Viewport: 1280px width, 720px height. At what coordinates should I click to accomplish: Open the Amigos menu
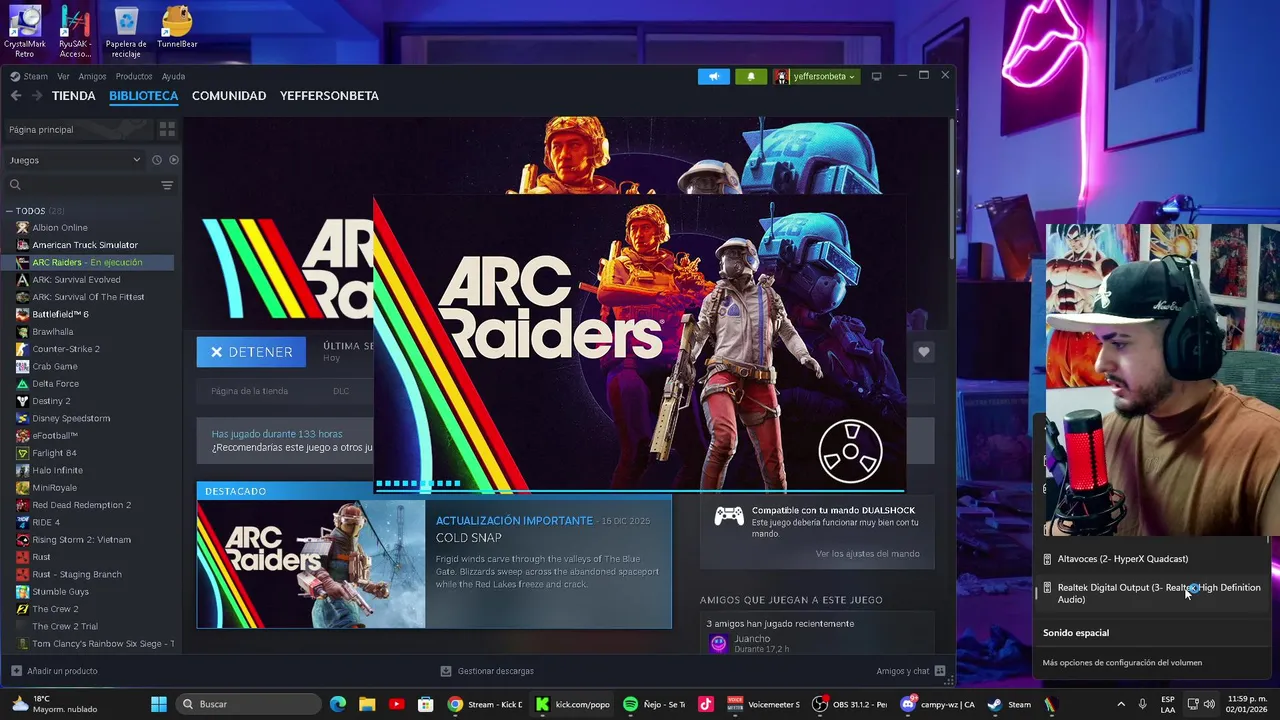[x=92, y=76]
